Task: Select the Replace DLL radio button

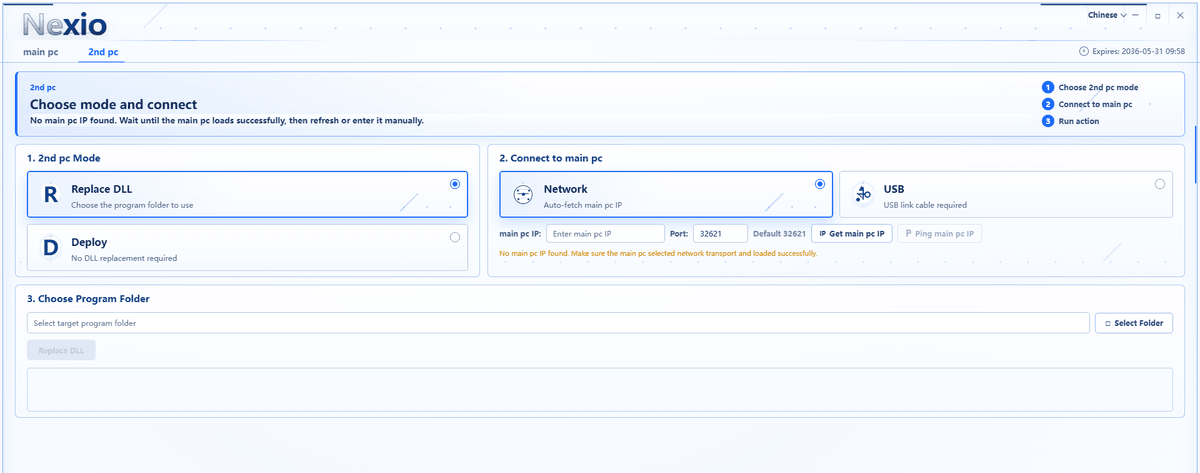Action: tap(455, 184)
